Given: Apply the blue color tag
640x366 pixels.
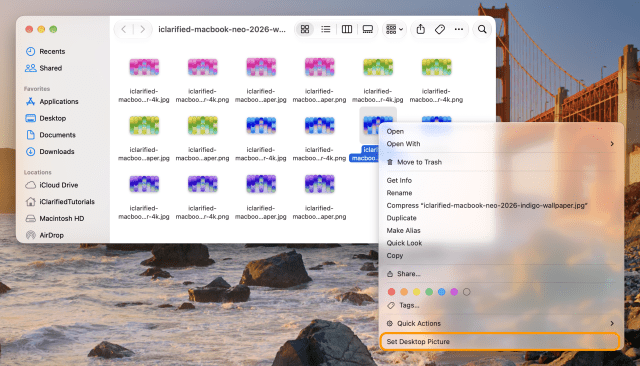Looking at the screenshot, I should pyautogui.click(x=442, y=292).
